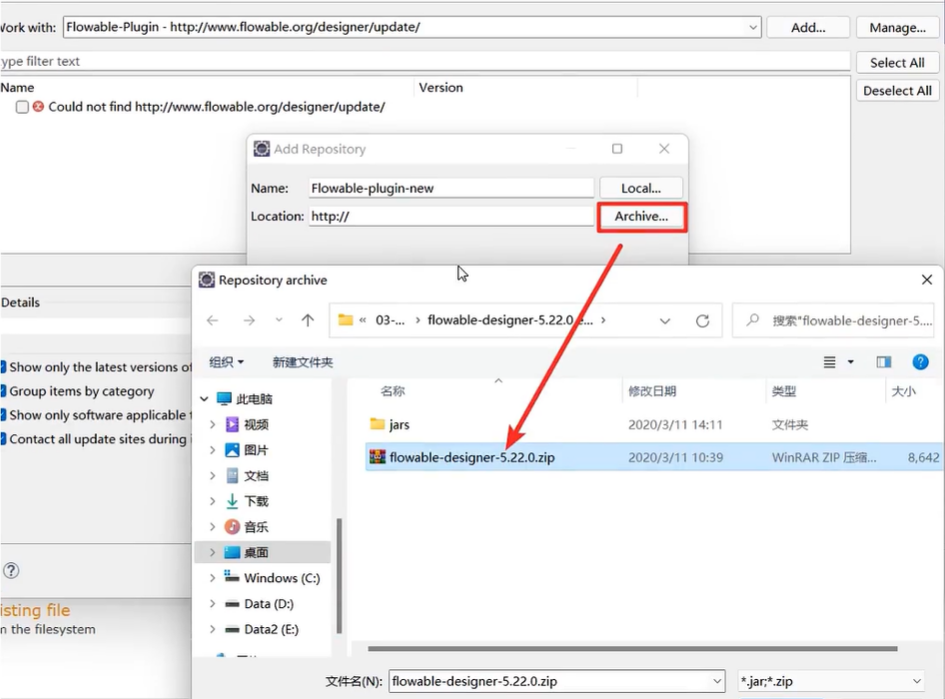The image size is (945, 699).
Task: Toggle 'Show only the latest versions' checkbox
Action: coord(3,367)
